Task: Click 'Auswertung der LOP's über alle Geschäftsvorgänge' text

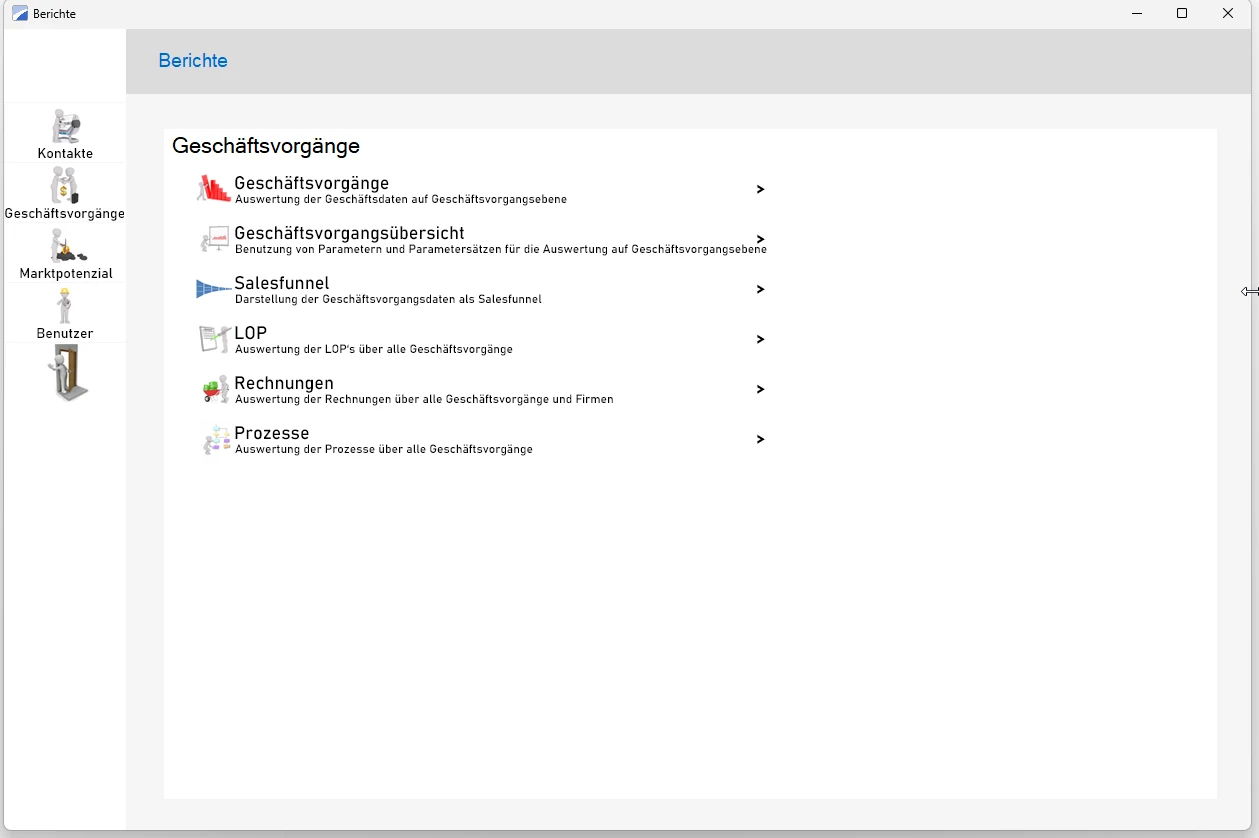Action: [x=374, y=350]
